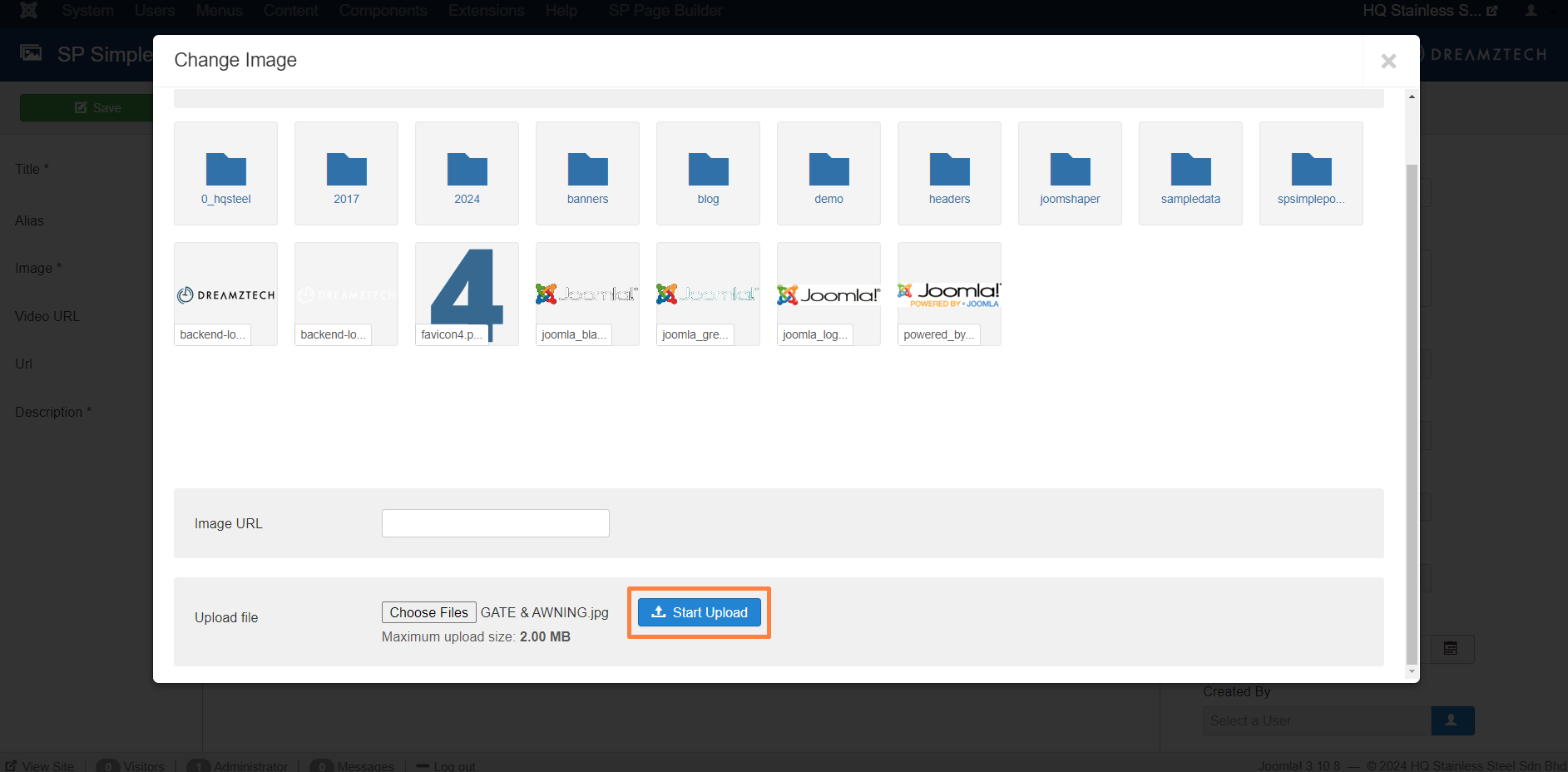The width and height of the screenshot is (1568, 772).
Task: Select the powered_by... image thumbnail
Action: pos(949,294)
